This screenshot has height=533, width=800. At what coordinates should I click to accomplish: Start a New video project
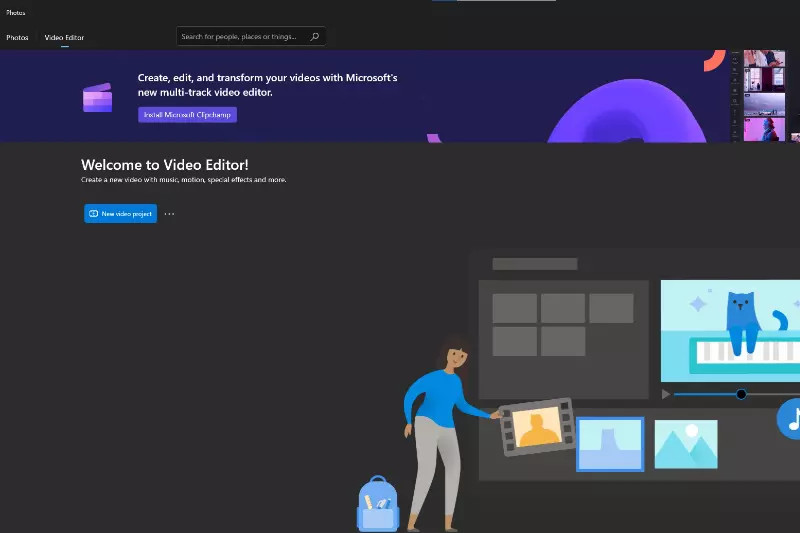click(x=120, y=214)
